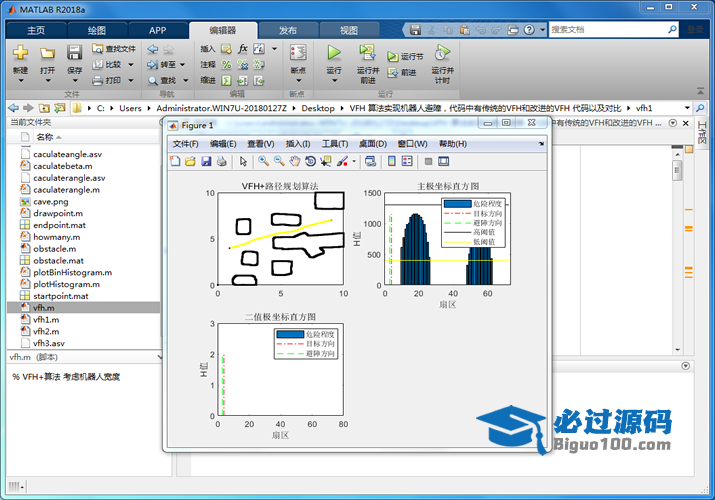The image size is (715, 500).
Task: Click the Help question mark icon
Action: 529,30
